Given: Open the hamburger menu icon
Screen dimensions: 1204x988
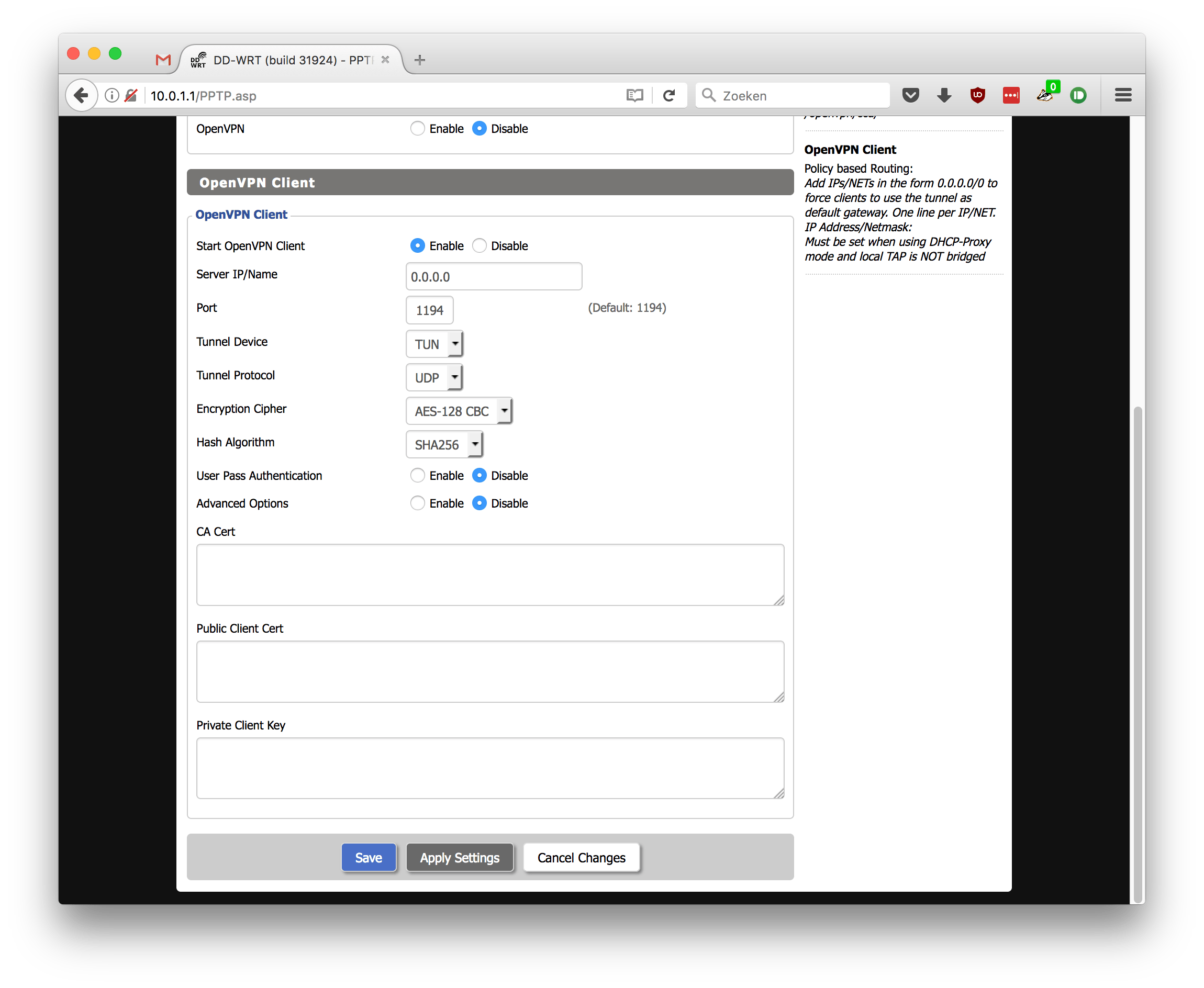Looking at the screenshot, I should [1122, 95].
